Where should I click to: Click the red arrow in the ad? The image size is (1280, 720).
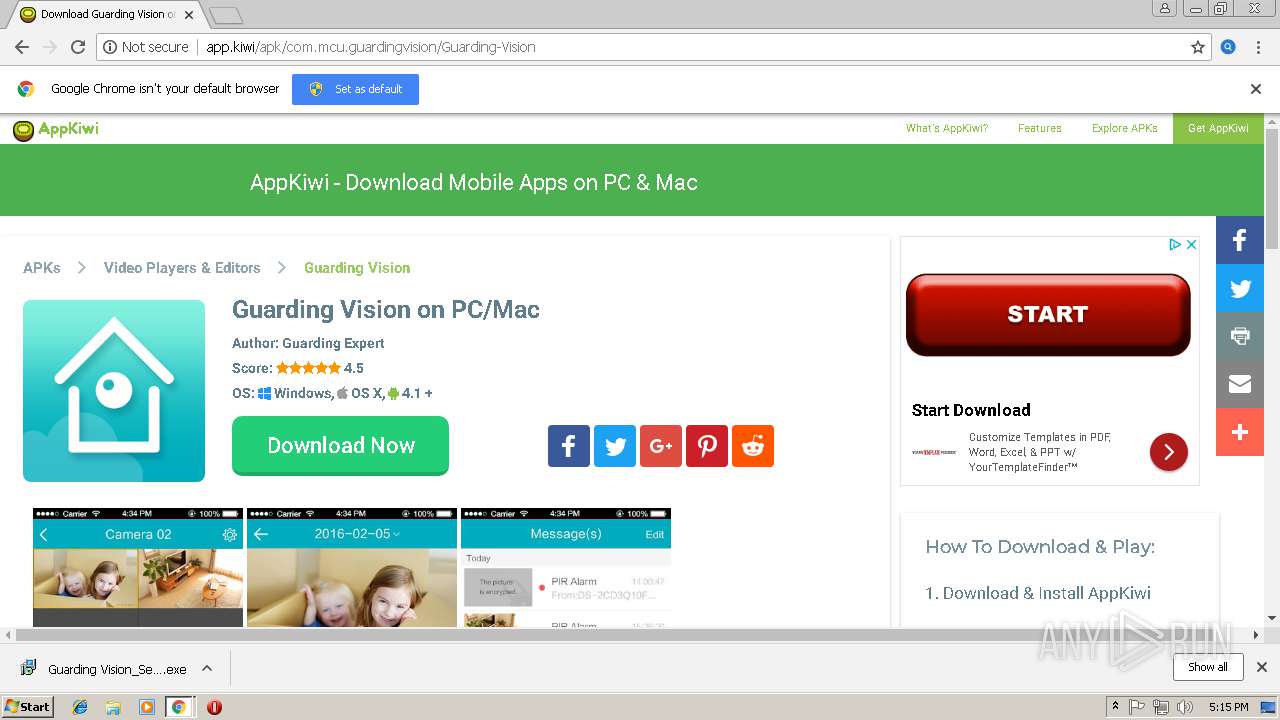point(1169,452)
